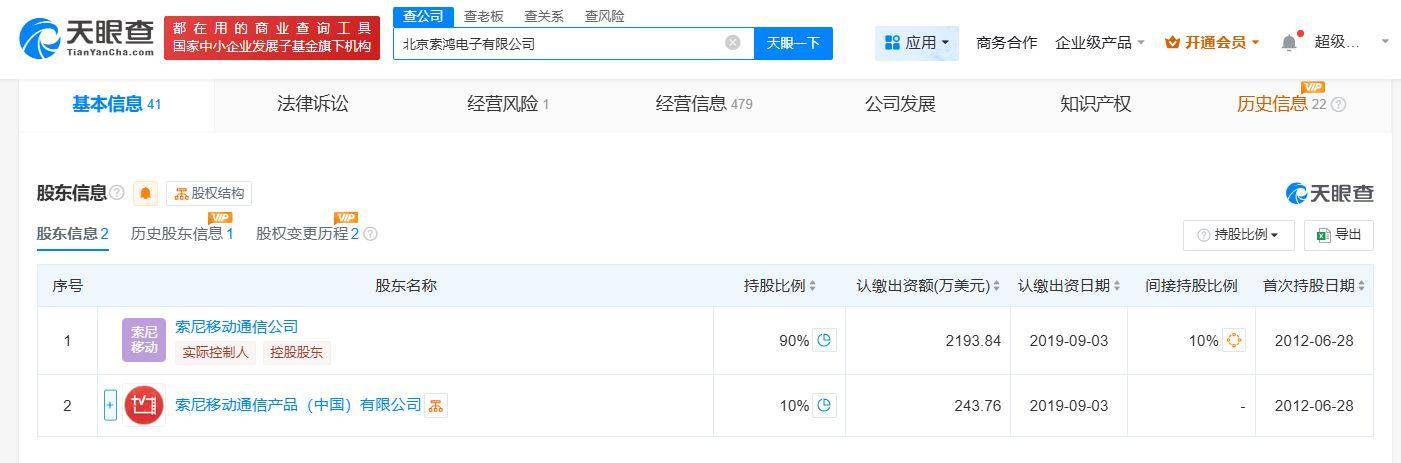
Task: Click the red 国家中小企业发展子基金 banner
Action: tap(272, 38)
